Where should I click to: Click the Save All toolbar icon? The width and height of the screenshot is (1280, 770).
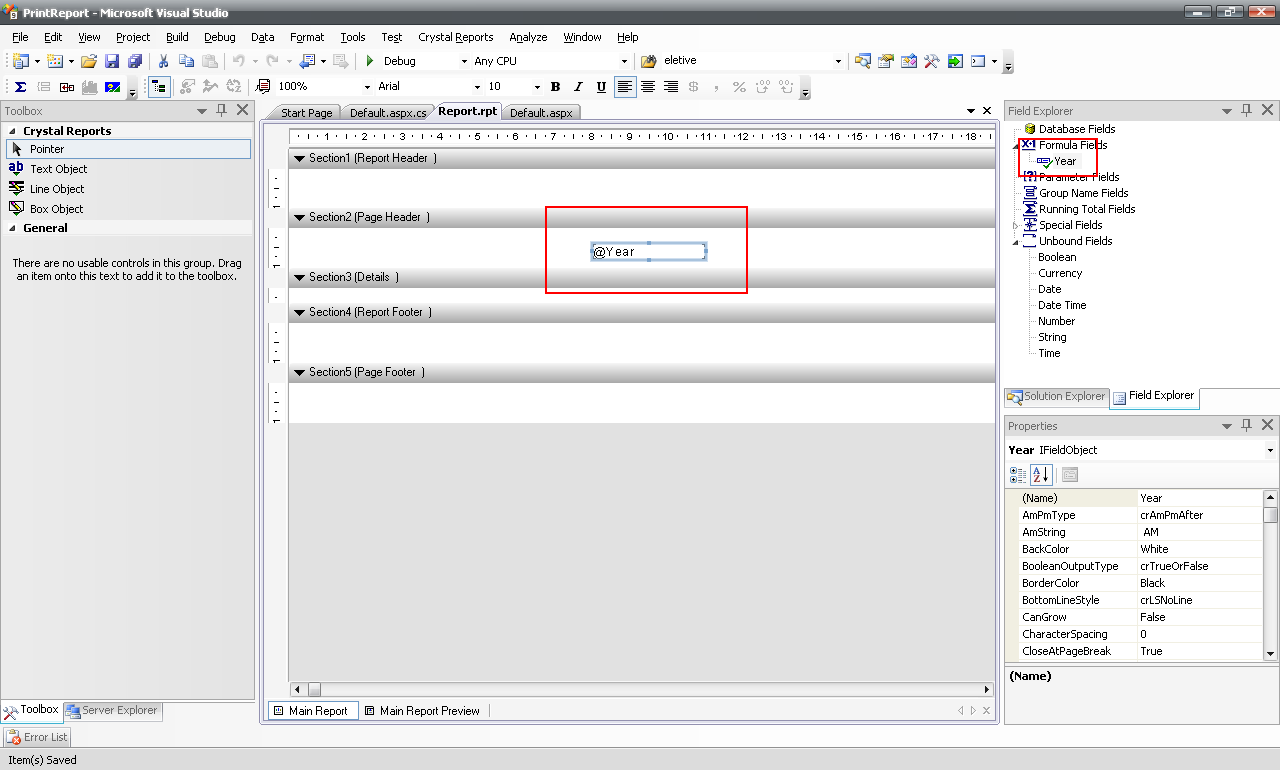click(134, 61)
